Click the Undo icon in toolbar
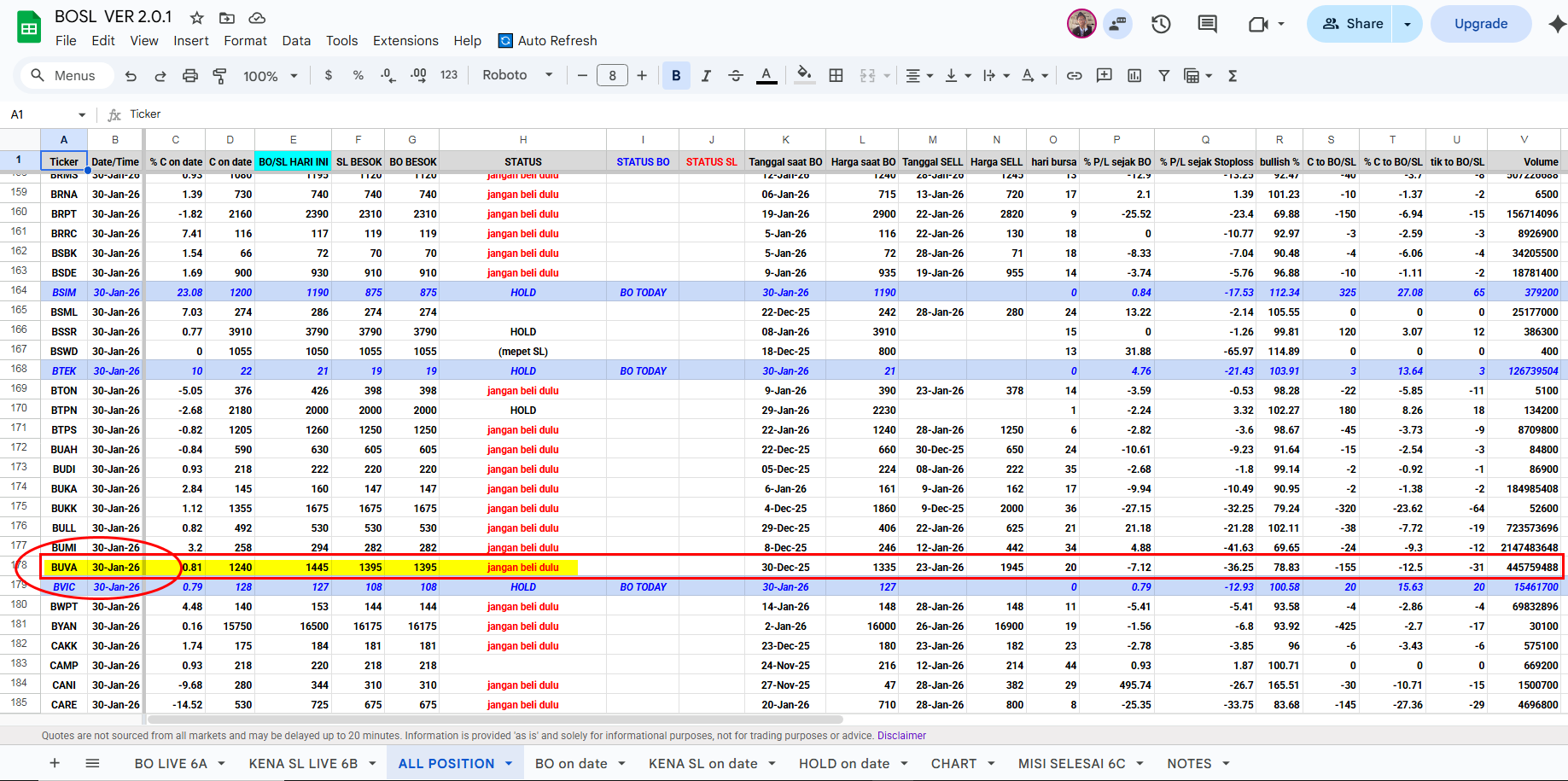The width and height of the screenshot is (1568, 781). [x=131, y=76]
